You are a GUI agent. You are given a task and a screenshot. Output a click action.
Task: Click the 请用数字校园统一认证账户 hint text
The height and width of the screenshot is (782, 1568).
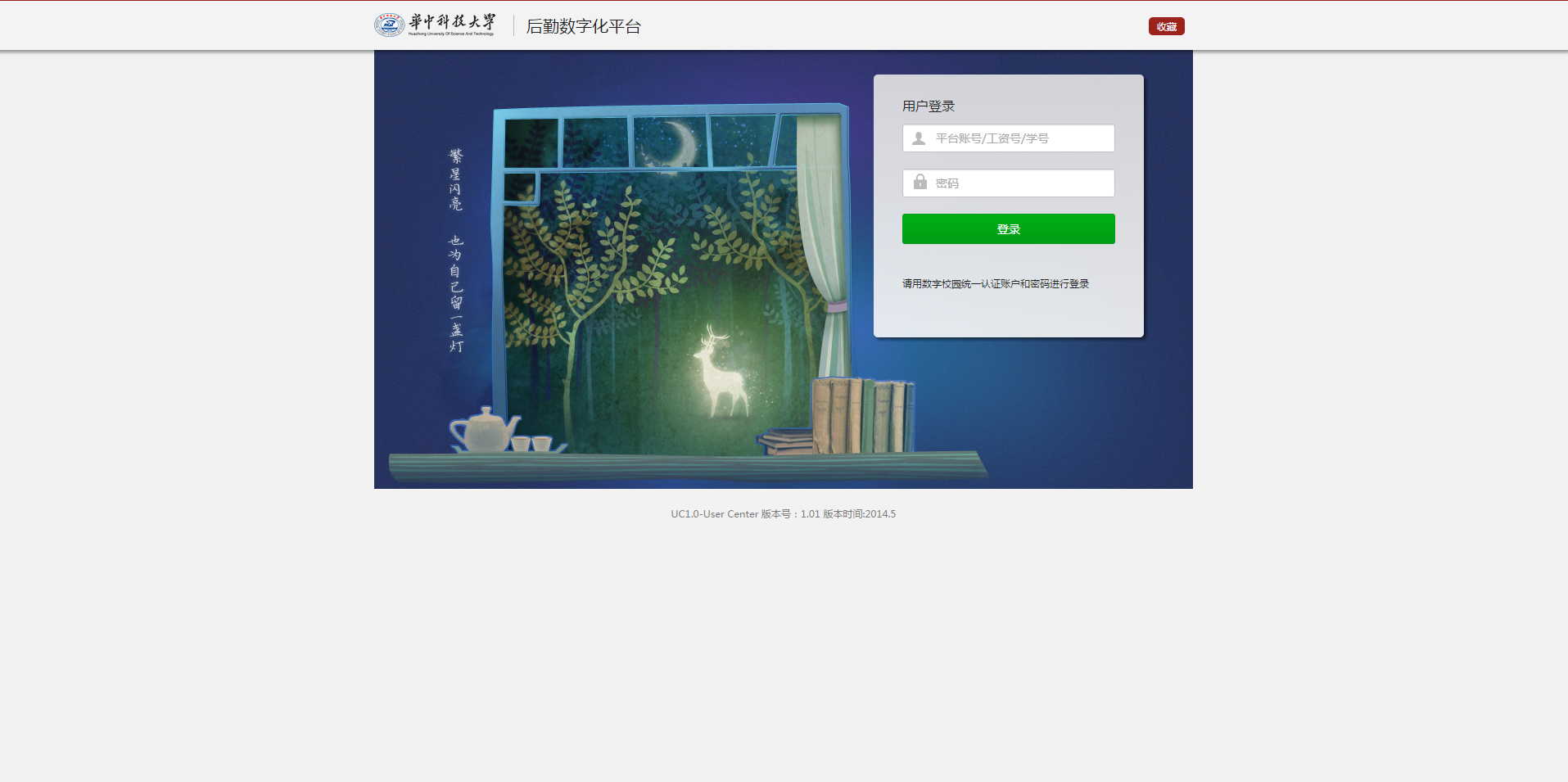995,284
